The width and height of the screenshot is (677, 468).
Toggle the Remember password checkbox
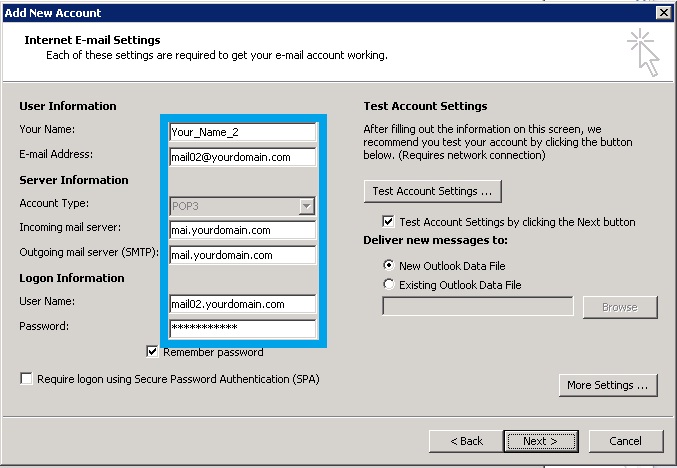[x=152, y=351]
